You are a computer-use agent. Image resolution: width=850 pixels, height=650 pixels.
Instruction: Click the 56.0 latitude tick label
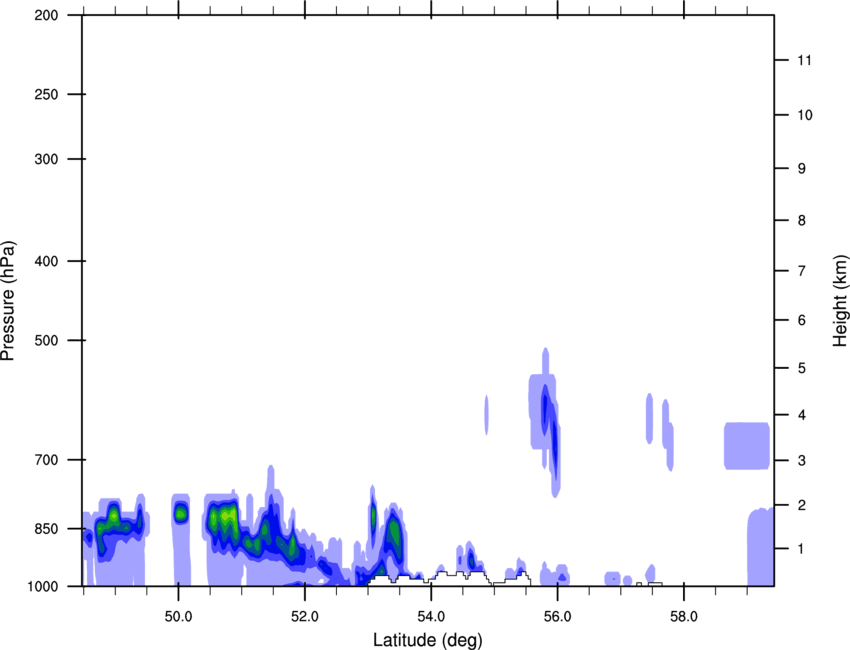point(557,617)
